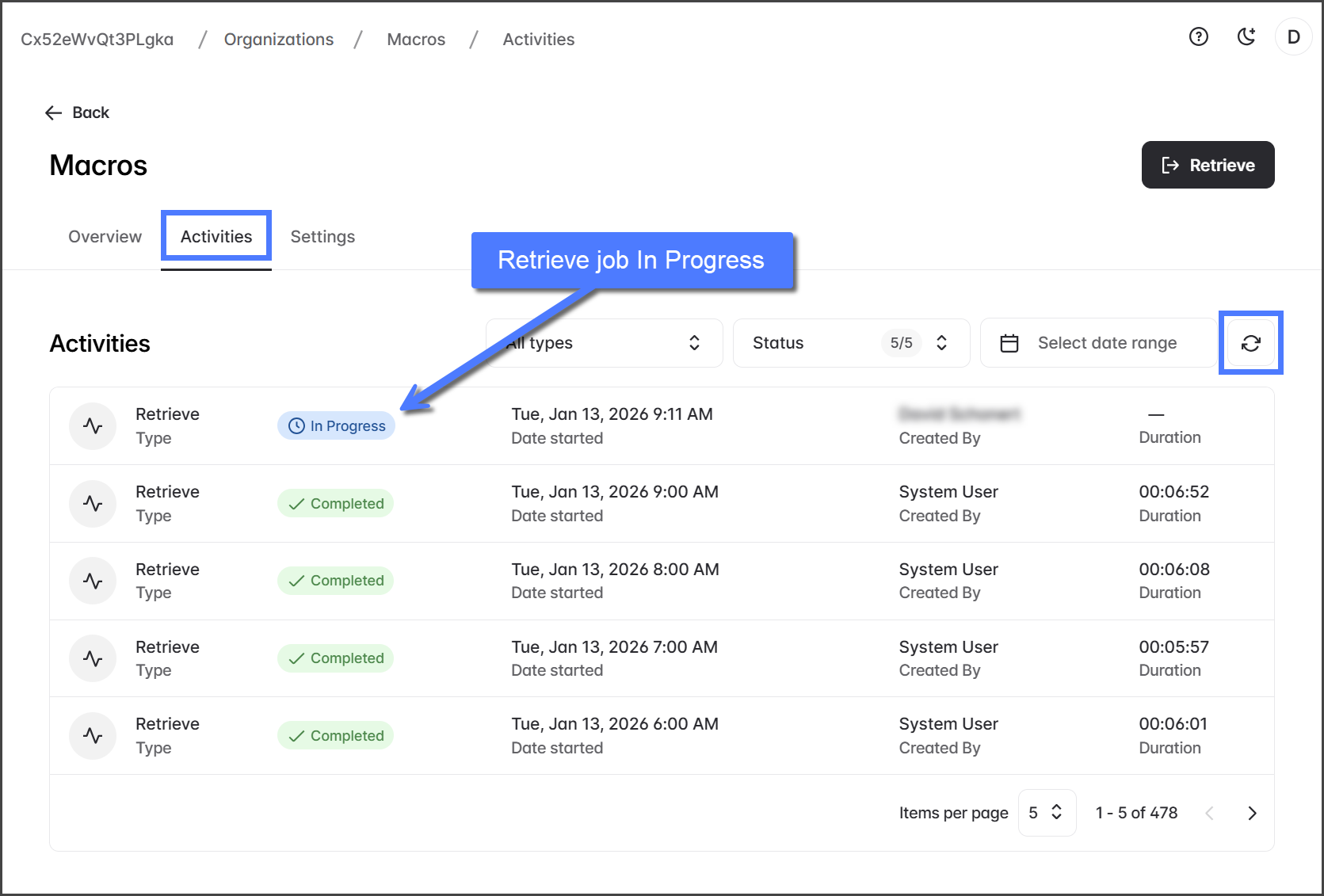Image resolution: width=1324 pixels, height=896 pixels.
Task: Change the Items per page dropdown
Action: (x=1046, y=813)
